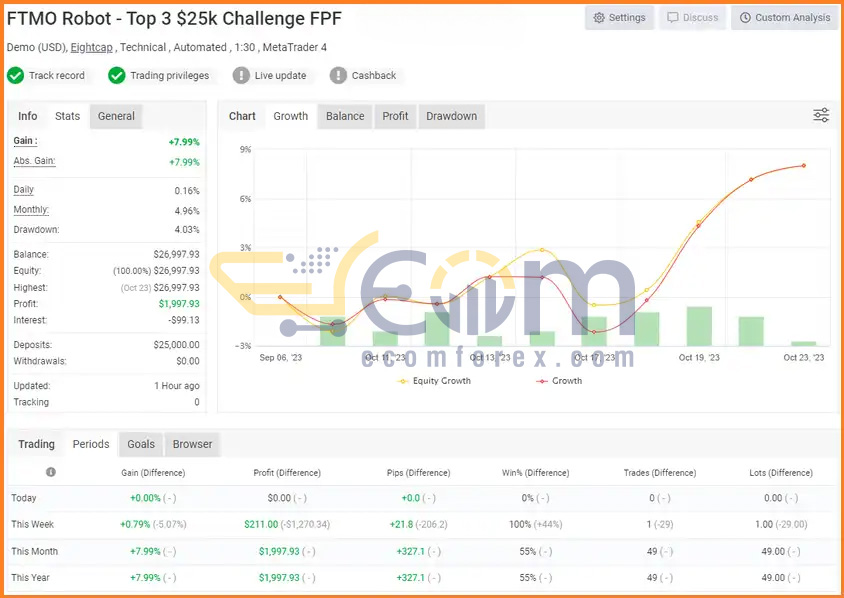The image size is (844, 598).
Task: Click This Week pips +21.8
Action: [x=401, y=524]
